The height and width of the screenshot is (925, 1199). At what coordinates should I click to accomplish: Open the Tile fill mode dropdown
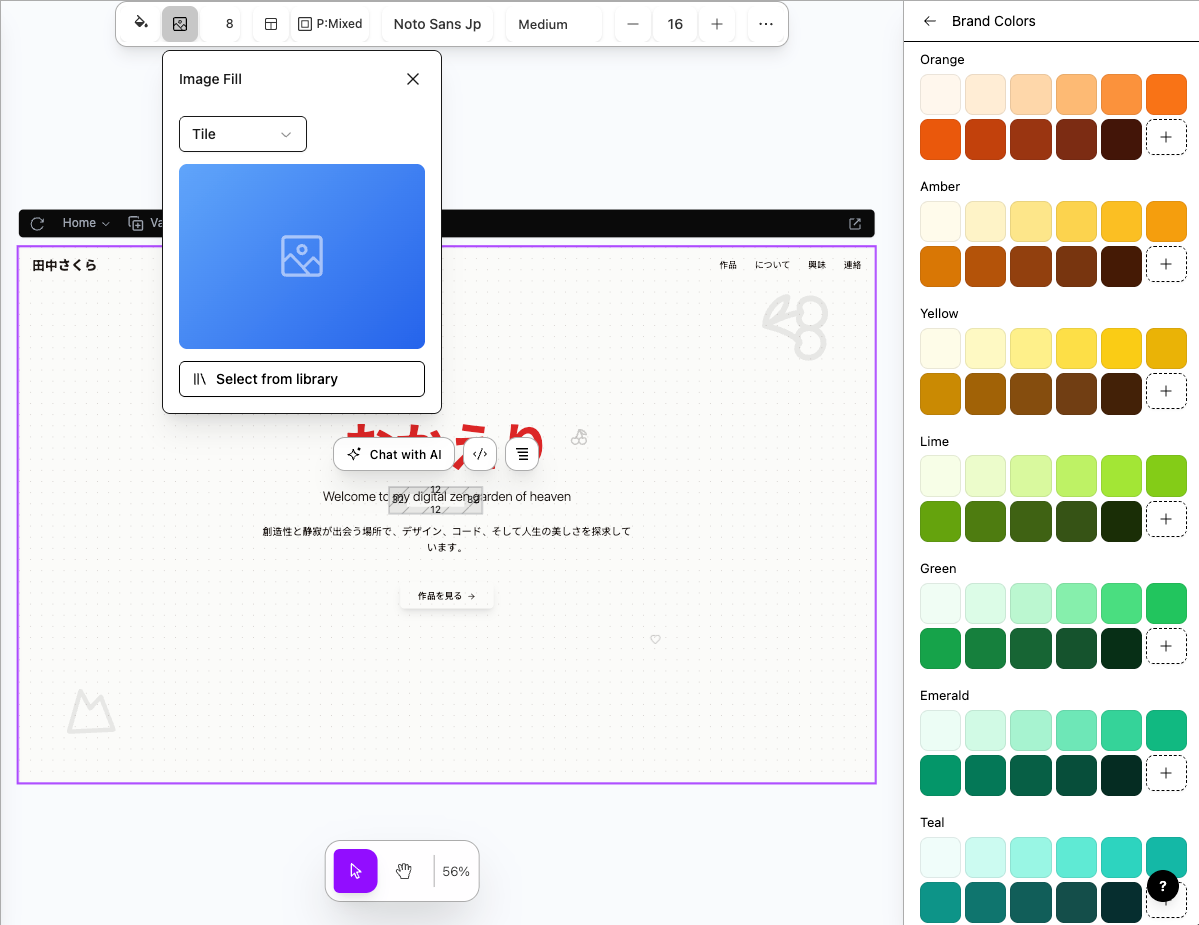coord(242,133)
